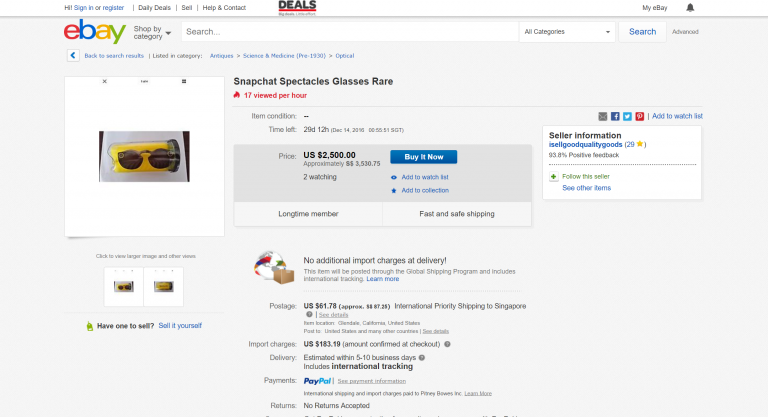Go to Help & Contact

click(x=223, y=8)
